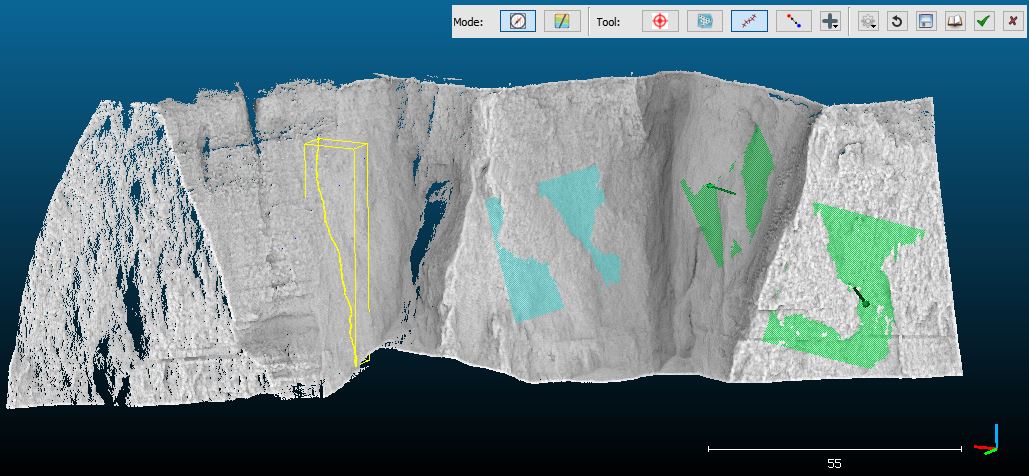
Task: Accept with the green checkmark
Action: click(x=983, y=21)
